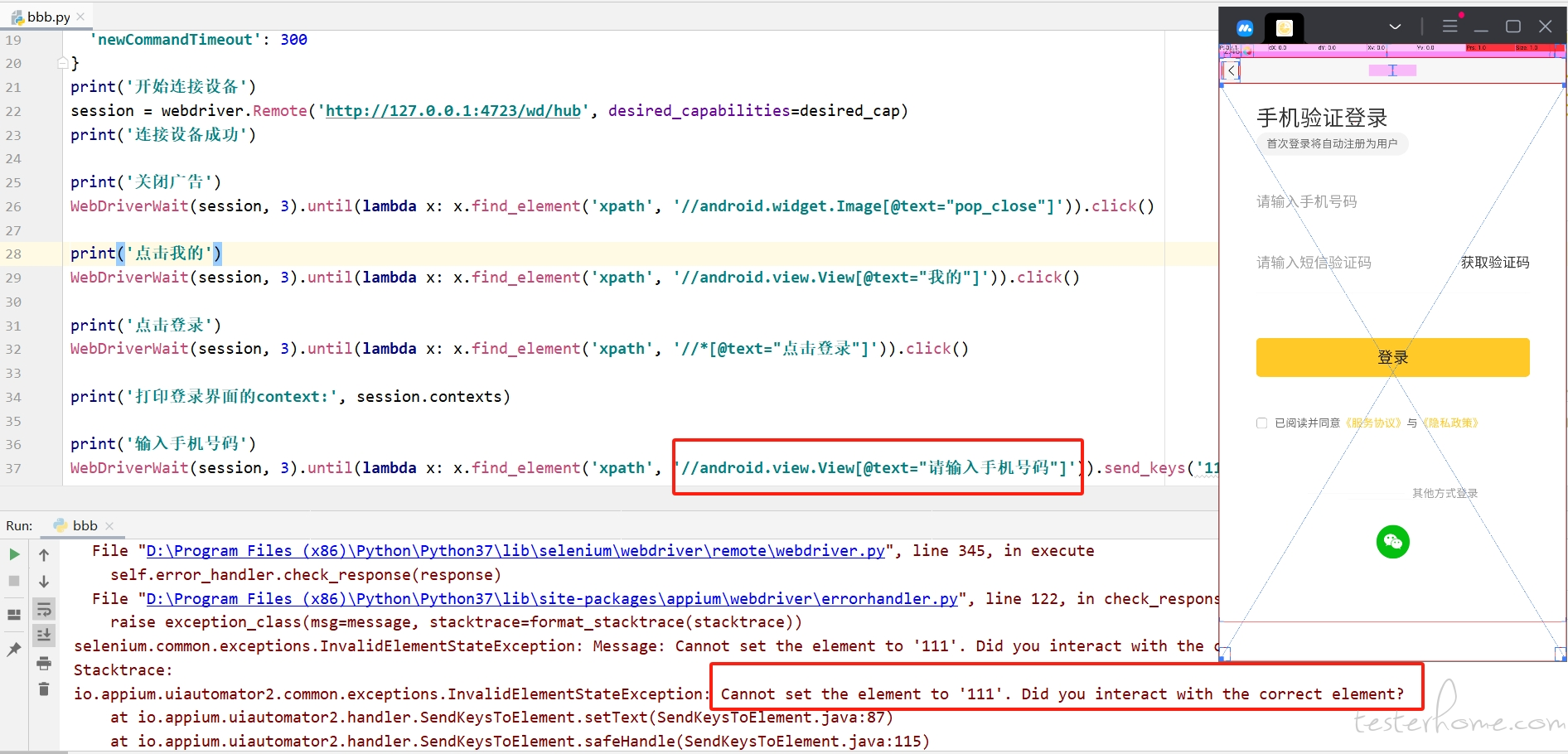Jump up the stack trace arrow
The image size is (1568, 754).
(x=44, y=554)
